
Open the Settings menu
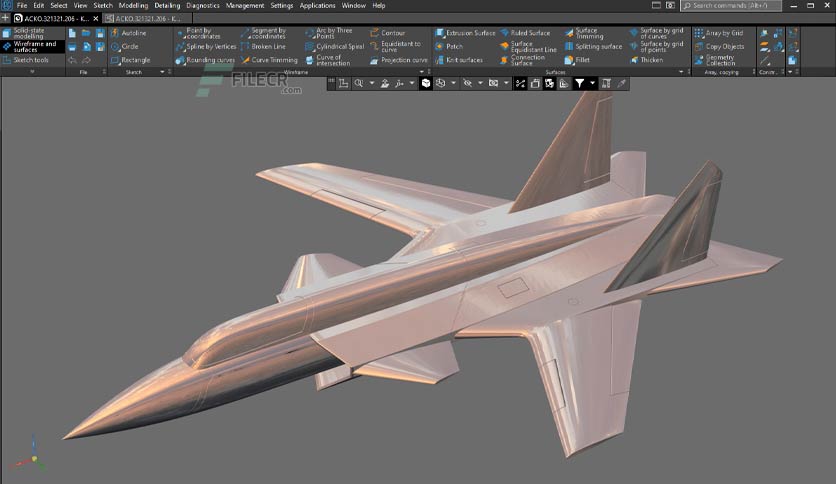click(x=282, y=5)
